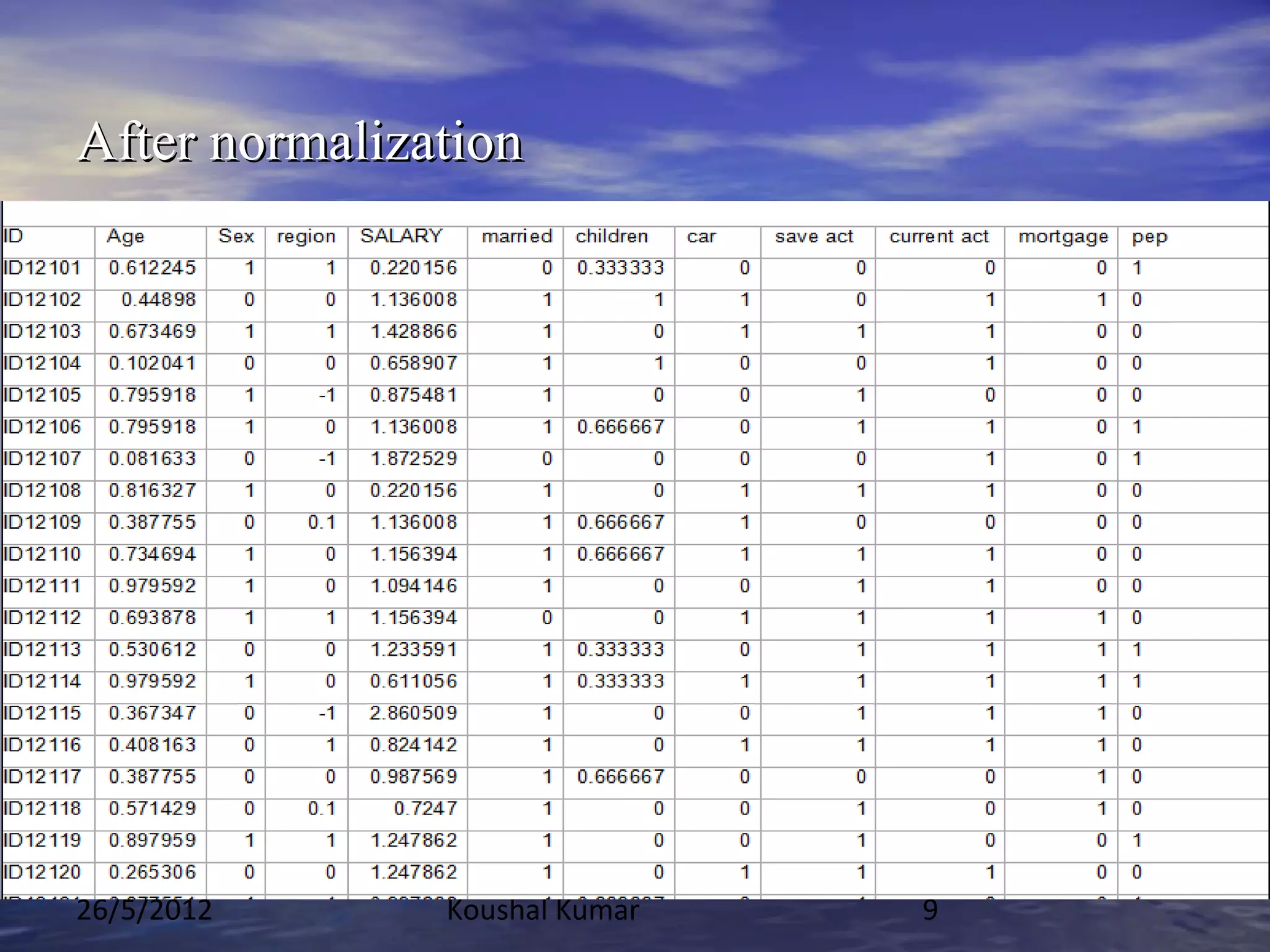Viewport: 1270px width, 952px height.
Task: Click Age value 0.897959
Action: pyautogui.click(x=153, y=840)
